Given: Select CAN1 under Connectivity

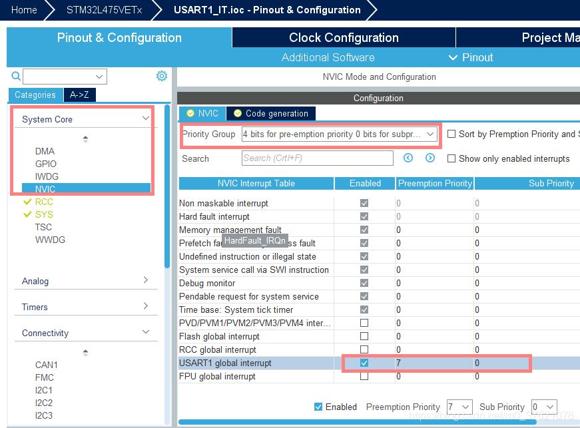Looking at the screenshot, I should (47, 365).
